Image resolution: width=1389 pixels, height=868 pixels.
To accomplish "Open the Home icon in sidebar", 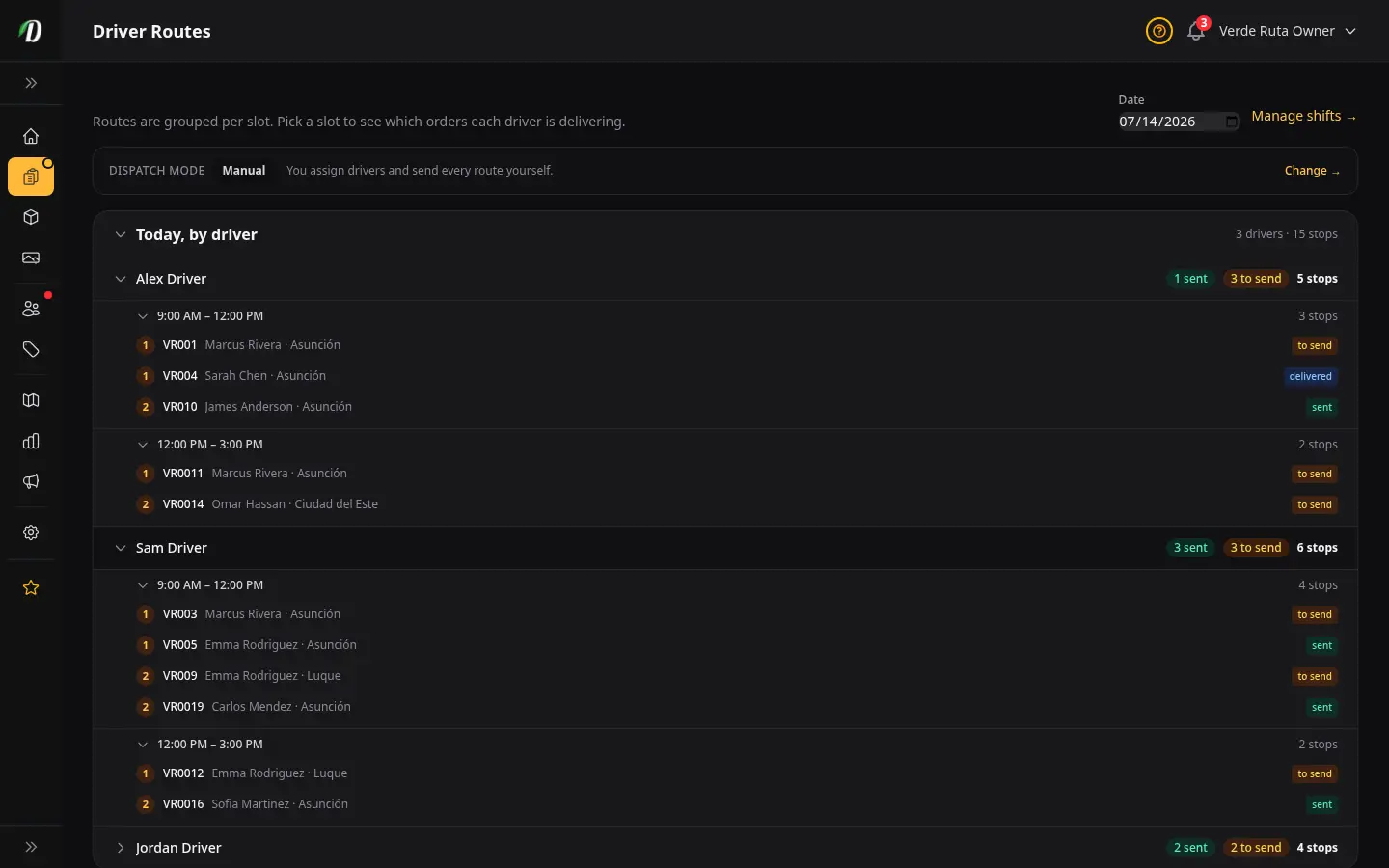I will tap(31, 136).
